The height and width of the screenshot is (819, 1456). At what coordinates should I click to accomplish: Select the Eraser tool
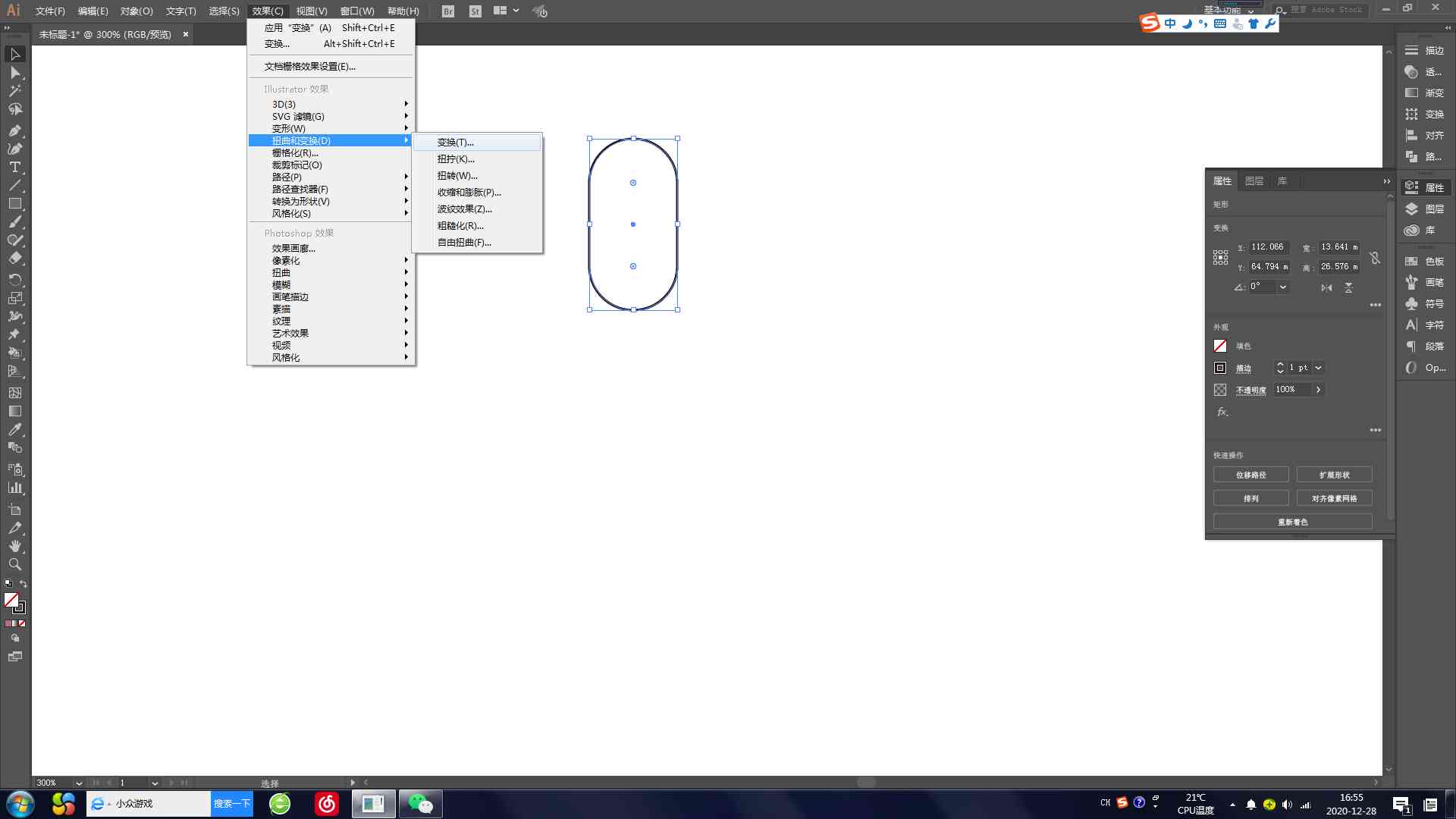[14, 259]
